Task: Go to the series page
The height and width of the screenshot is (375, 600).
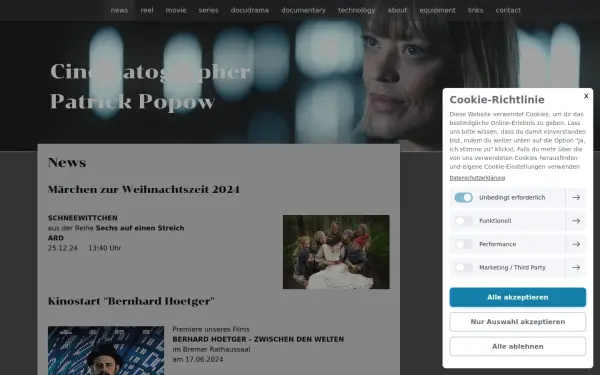Action: coord(209,10)
